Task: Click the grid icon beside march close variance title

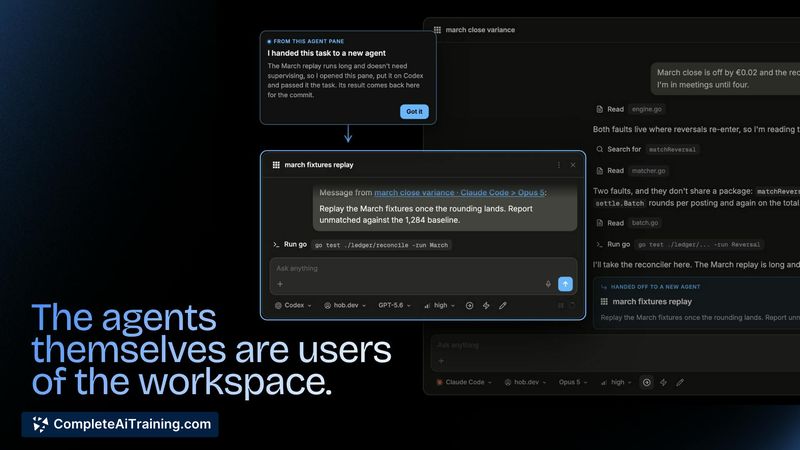Action: coord(437,30)
